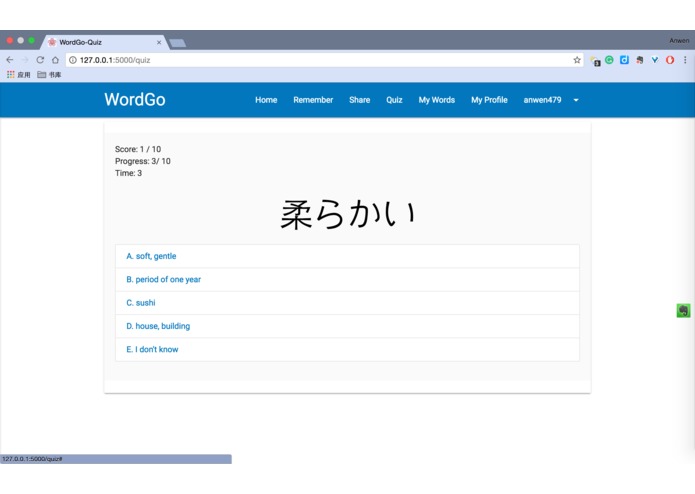The height and width of the screenshot is (494, 695).
Task: Click the address bar URL field
Action: (x=324, y=60)
